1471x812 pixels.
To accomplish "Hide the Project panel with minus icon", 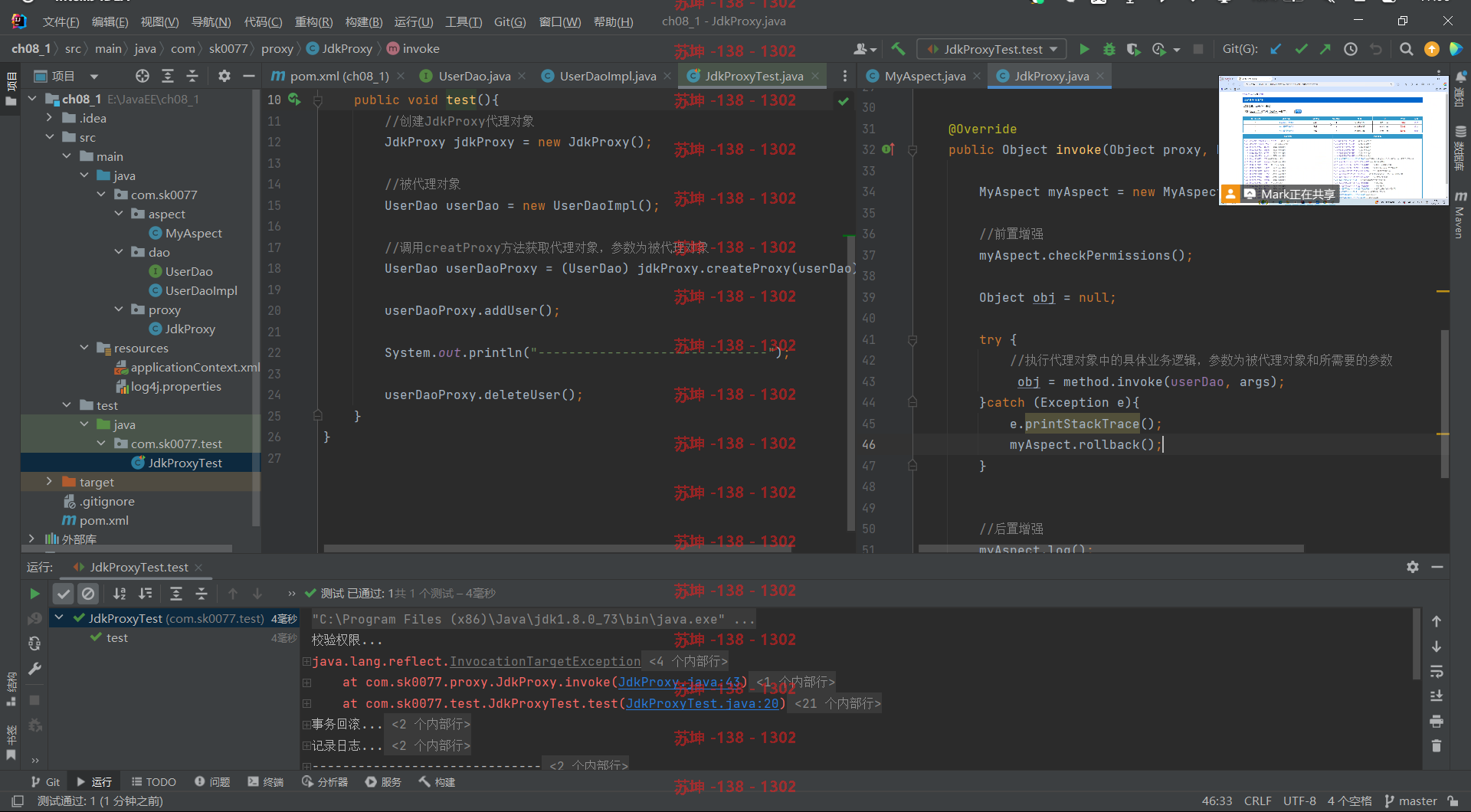I will click(x=248, y=76).
